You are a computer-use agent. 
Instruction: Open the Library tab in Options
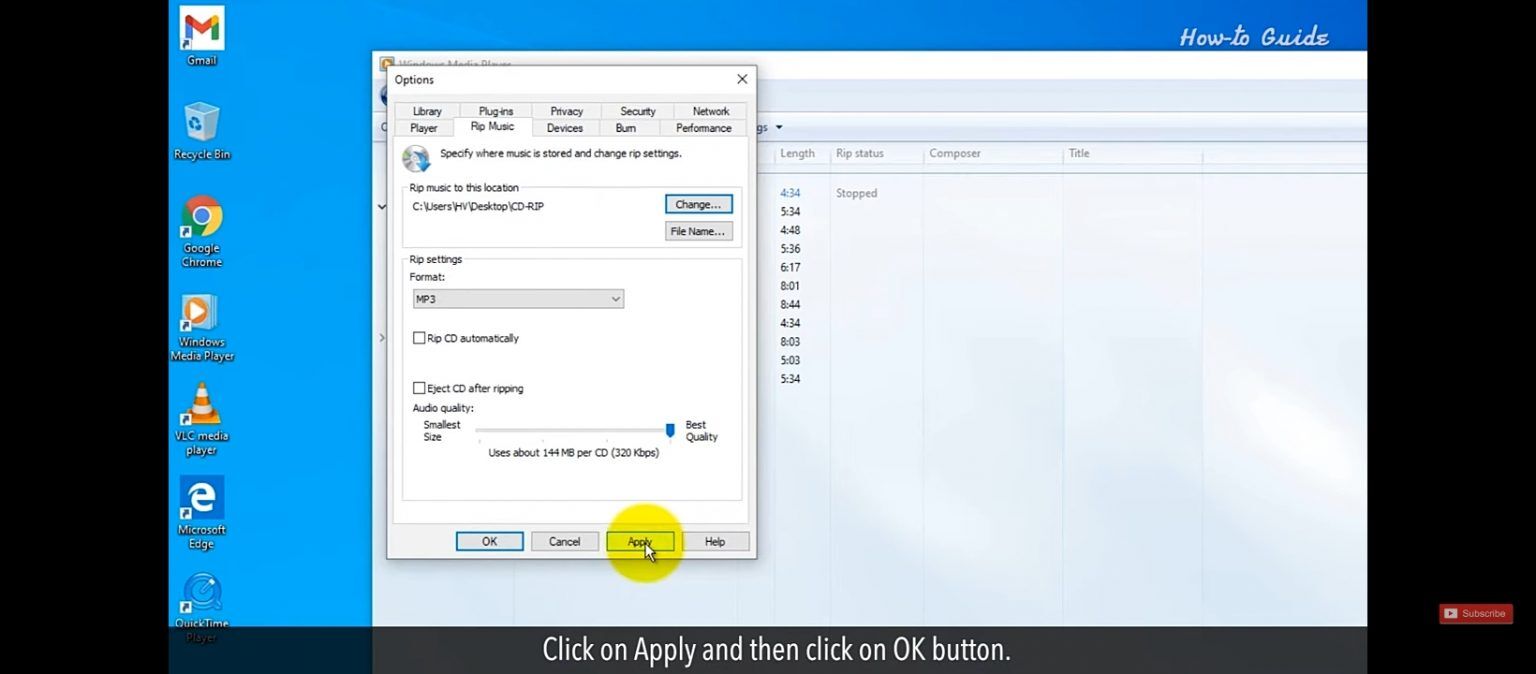click(x=426, y=110)
